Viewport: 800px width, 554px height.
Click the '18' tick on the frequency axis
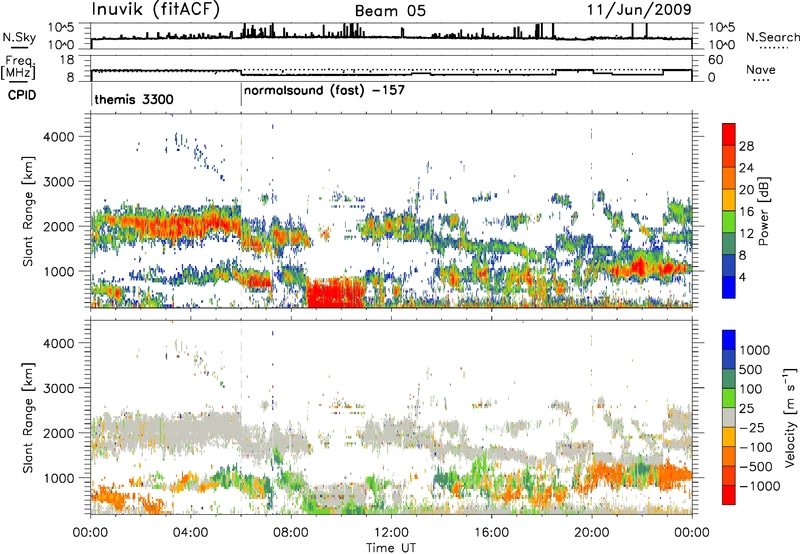coord(67,60)
